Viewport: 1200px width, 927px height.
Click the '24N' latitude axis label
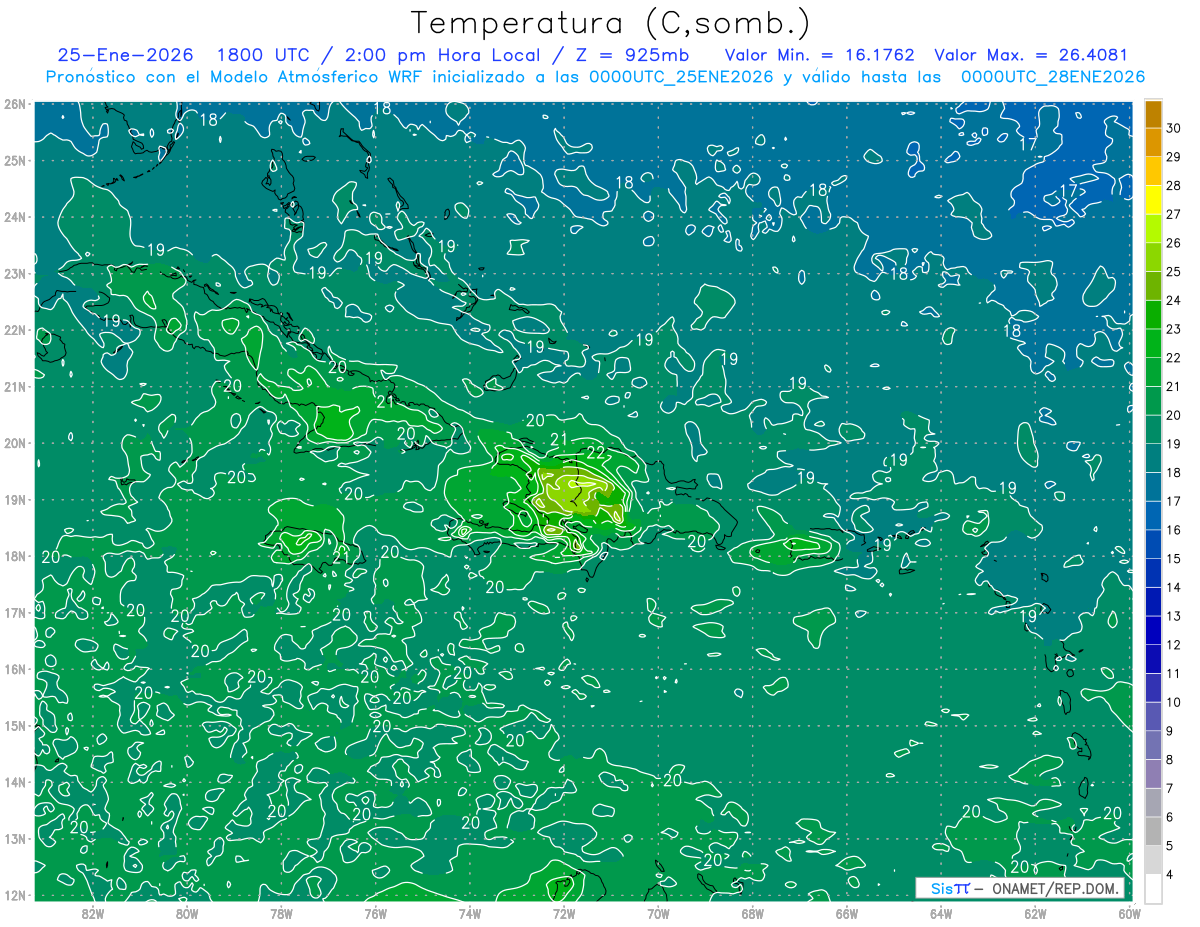point(14,217)
